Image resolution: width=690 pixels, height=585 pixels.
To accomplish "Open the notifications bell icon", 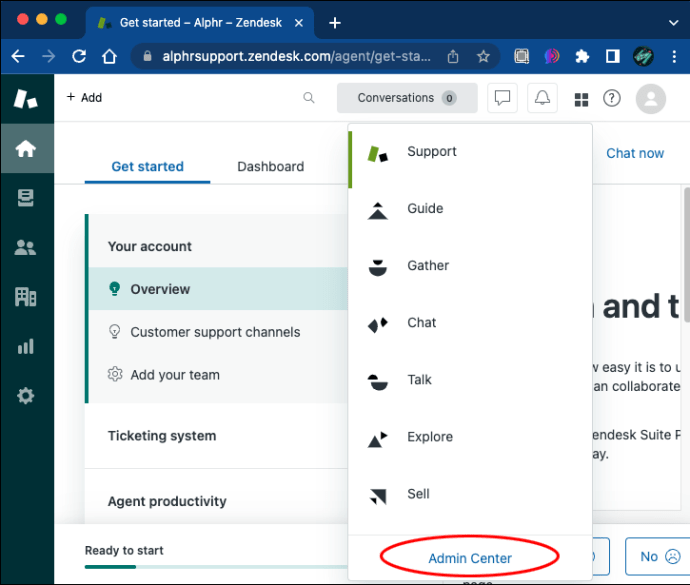I will pos(542,98).
